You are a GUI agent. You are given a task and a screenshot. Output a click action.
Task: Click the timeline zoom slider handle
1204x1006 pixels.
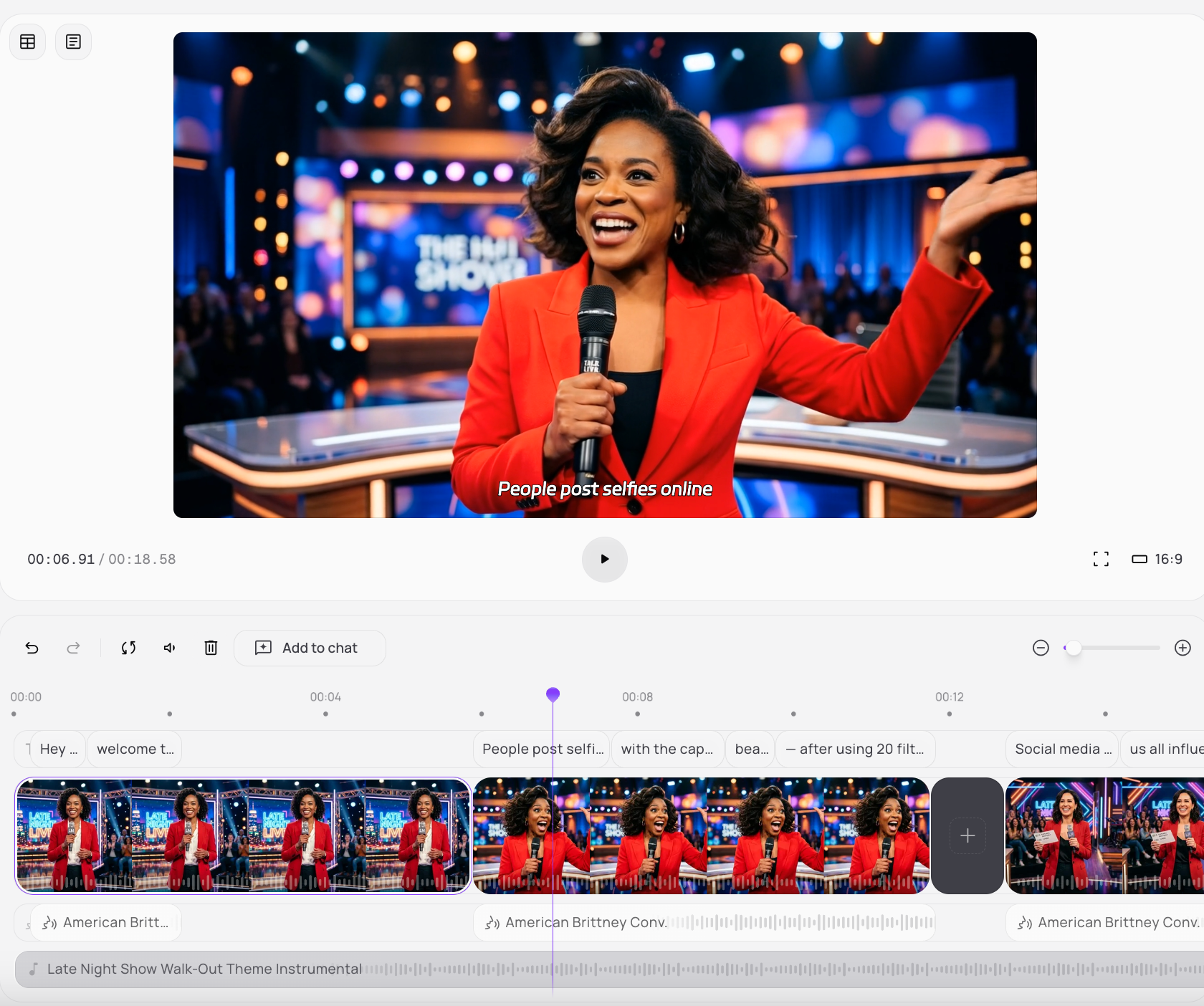pos(1073,648)
